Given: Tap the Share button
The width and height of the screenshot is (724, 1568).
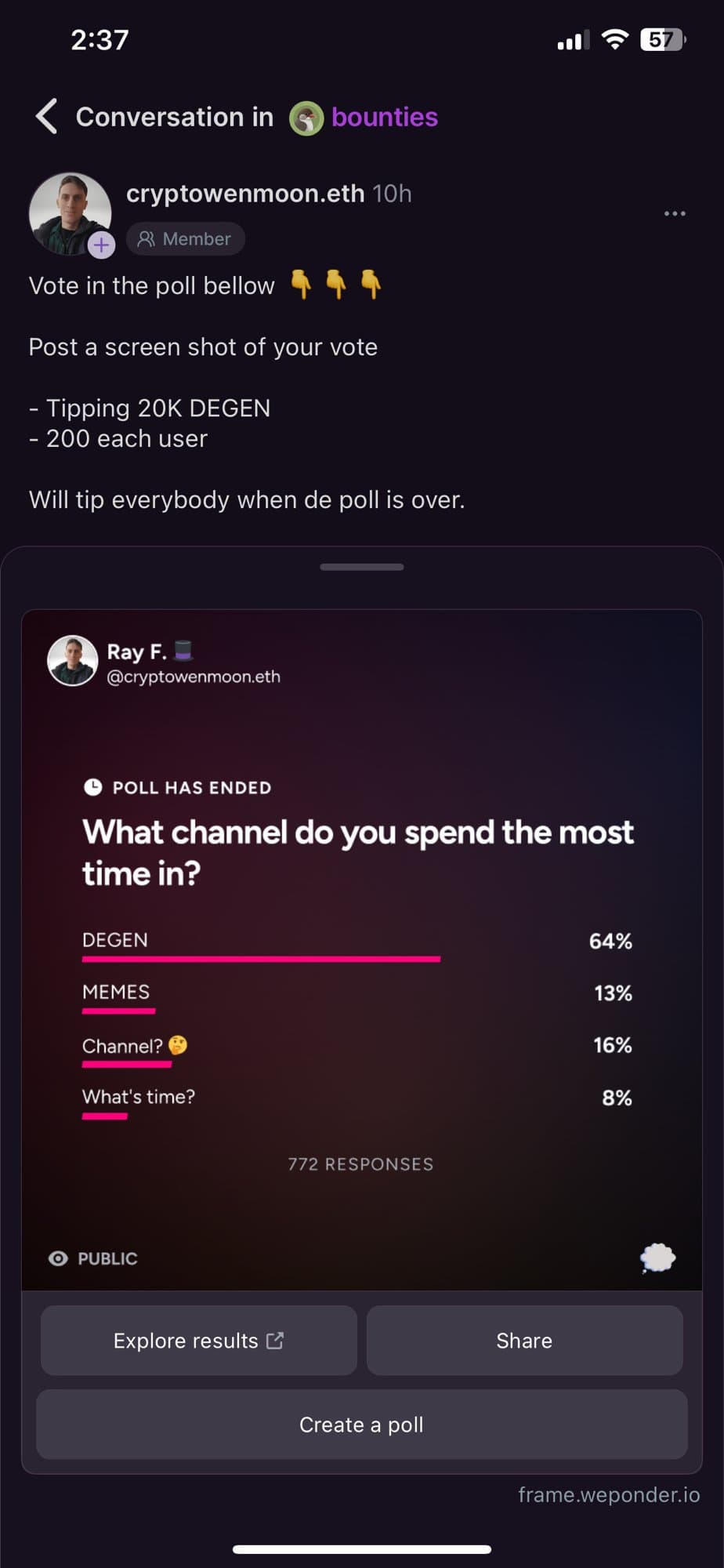Looking at the screenshot, I should click(x=525, y=1341).
